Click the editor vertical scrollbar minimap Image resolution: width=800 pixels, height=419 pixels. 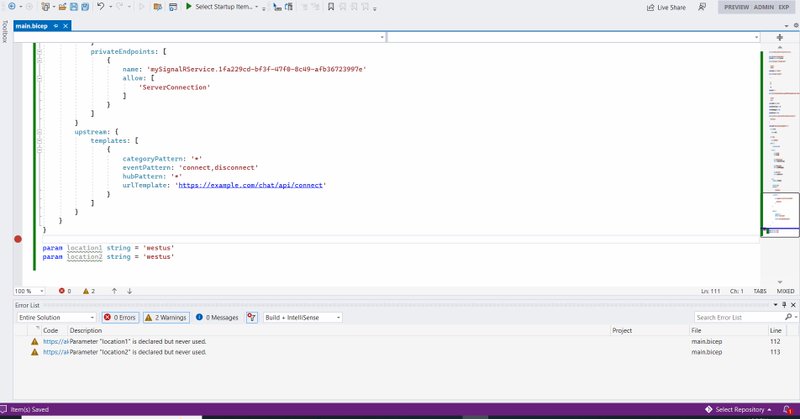pos(780,164)
